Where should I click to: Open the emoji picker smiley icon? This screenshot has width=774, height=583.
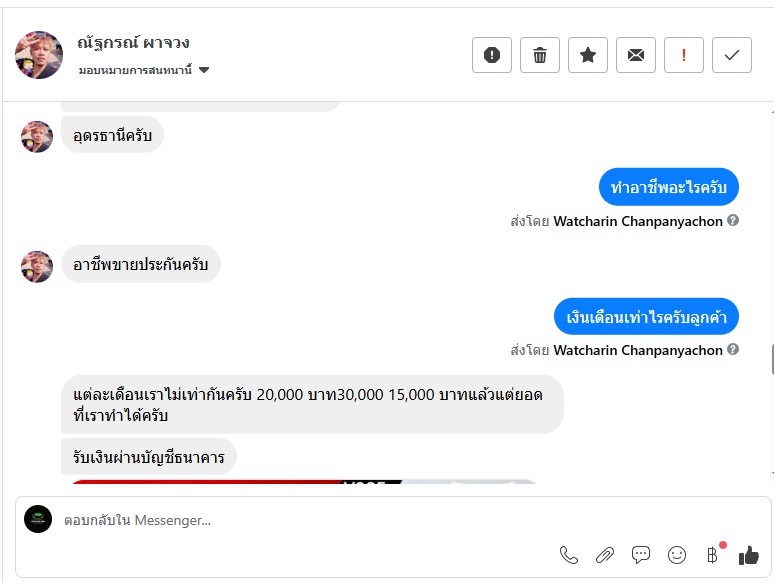click(x=677, y=555)
